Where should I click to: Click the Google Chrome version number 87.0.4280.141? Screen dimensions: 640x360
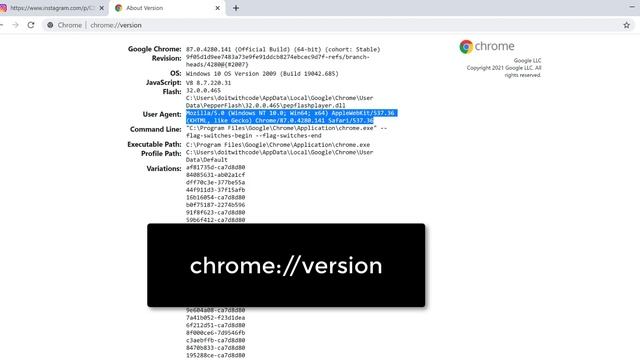pos(209,49)
